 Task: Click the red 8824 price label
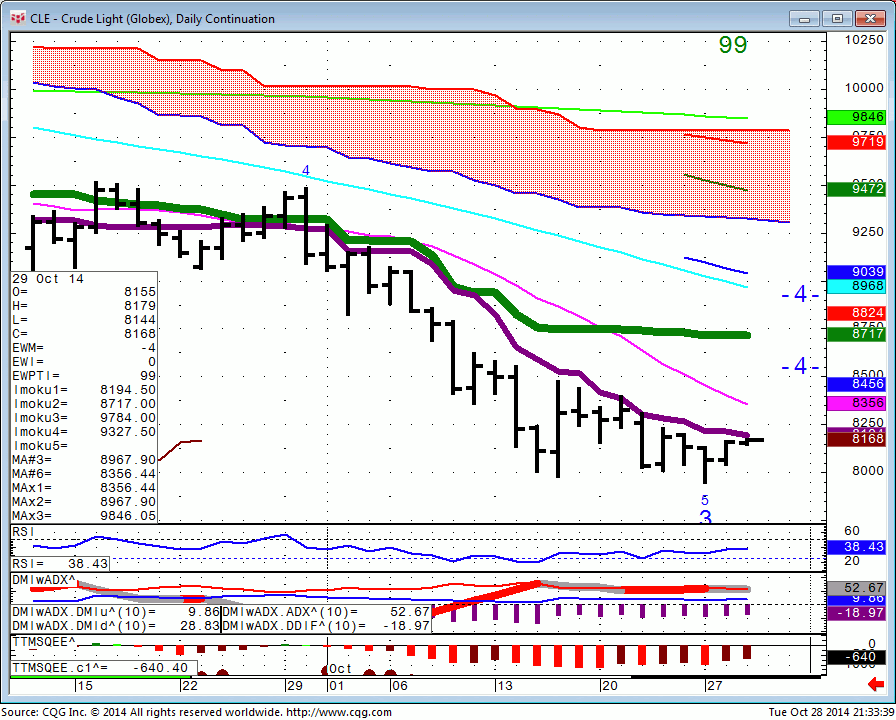pos(856,313)
